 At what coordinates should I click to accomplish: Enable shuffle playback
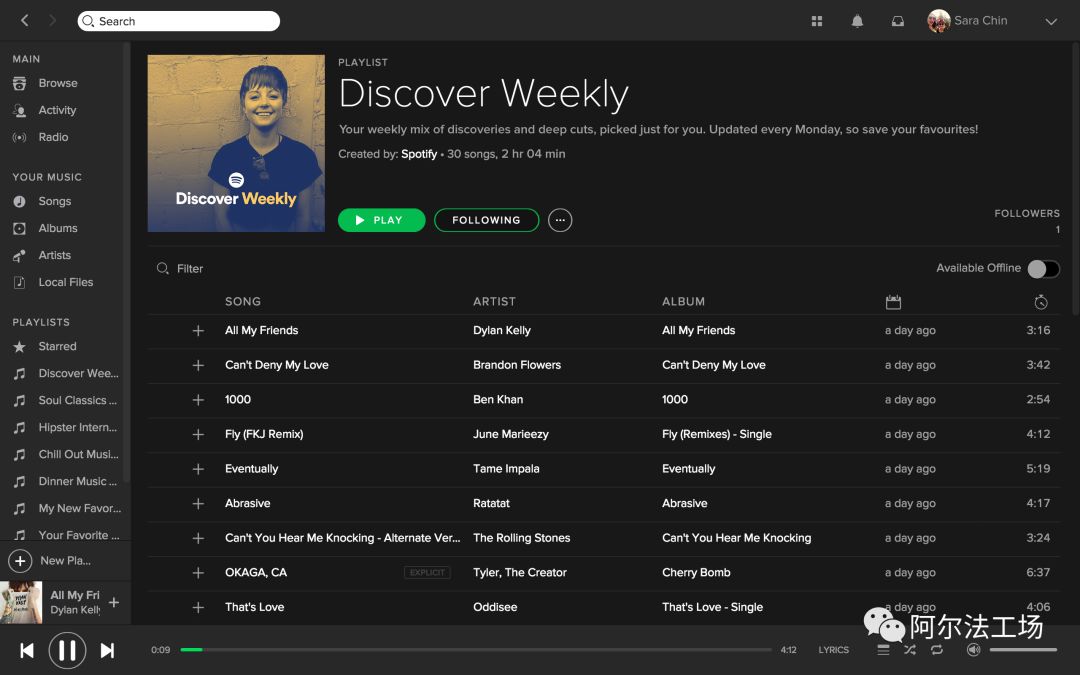point(909,650)
